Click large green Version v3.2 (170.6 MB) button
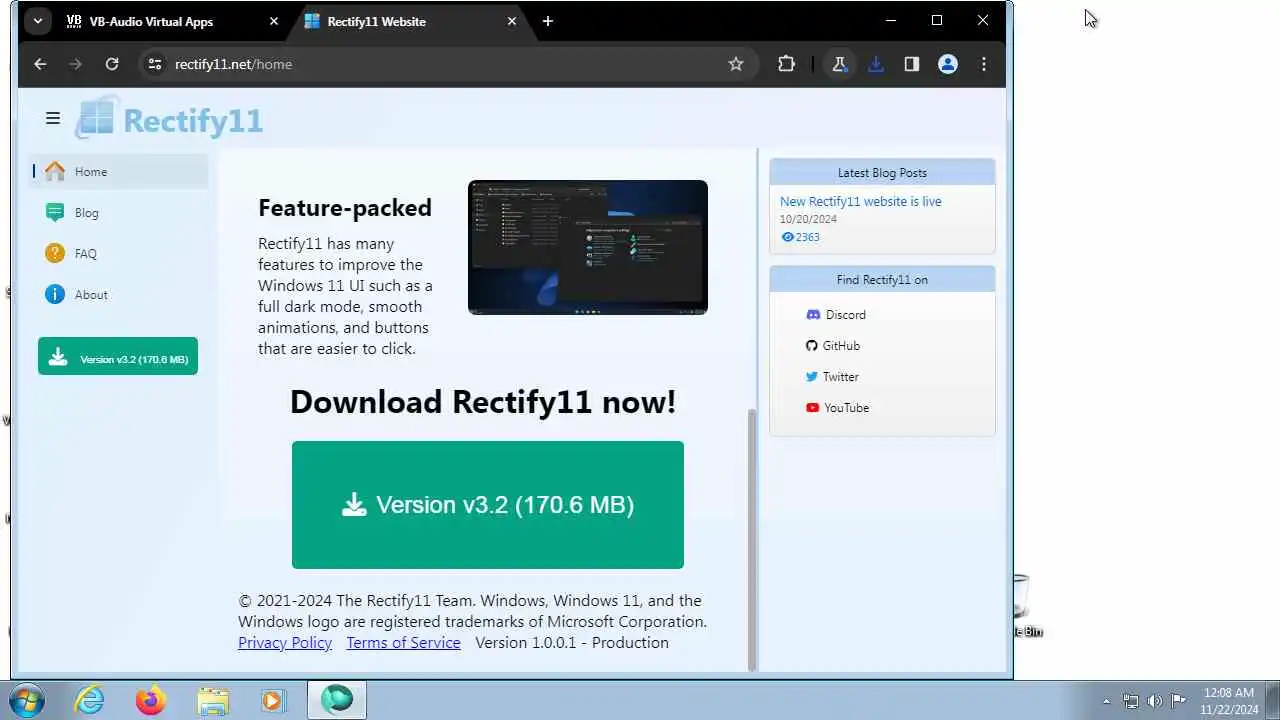This screenshot has height=720, width=1280. (x=488, y=505)
